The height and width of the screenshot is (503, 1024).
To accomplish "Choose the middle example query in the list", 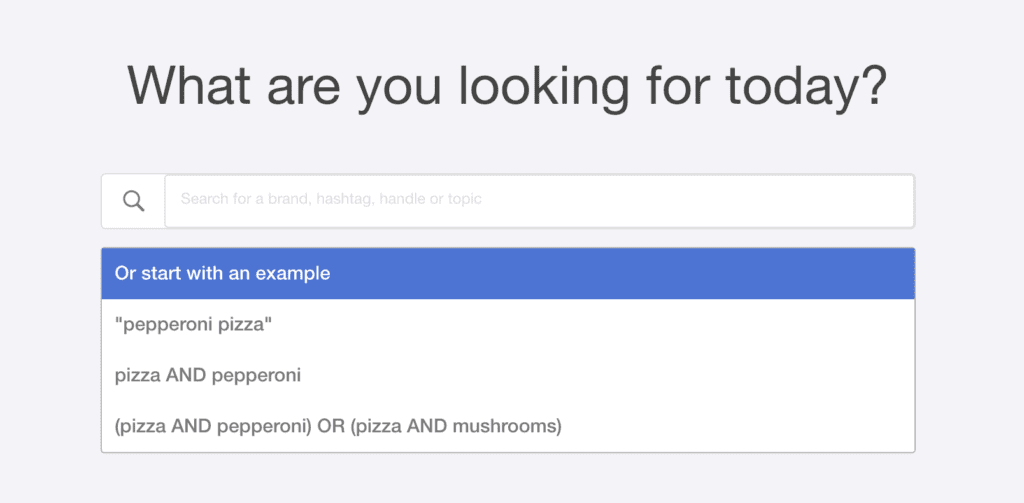I will pos(208,376).
